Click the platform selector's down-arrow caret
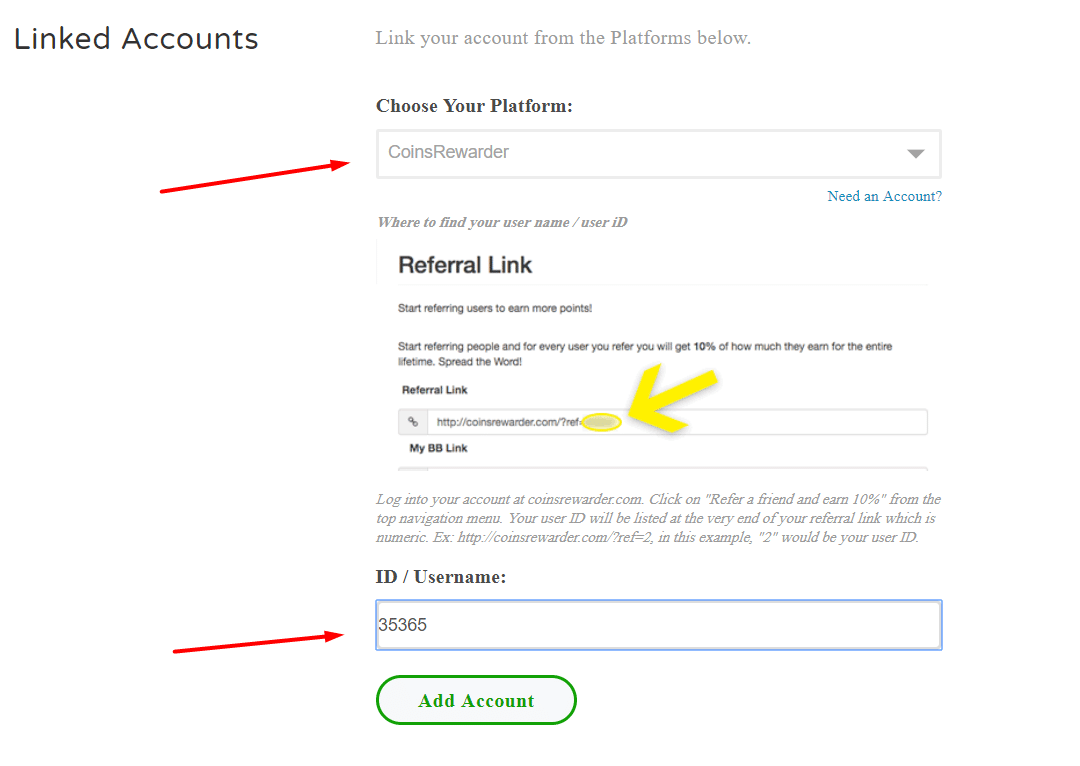 point(915,154)
